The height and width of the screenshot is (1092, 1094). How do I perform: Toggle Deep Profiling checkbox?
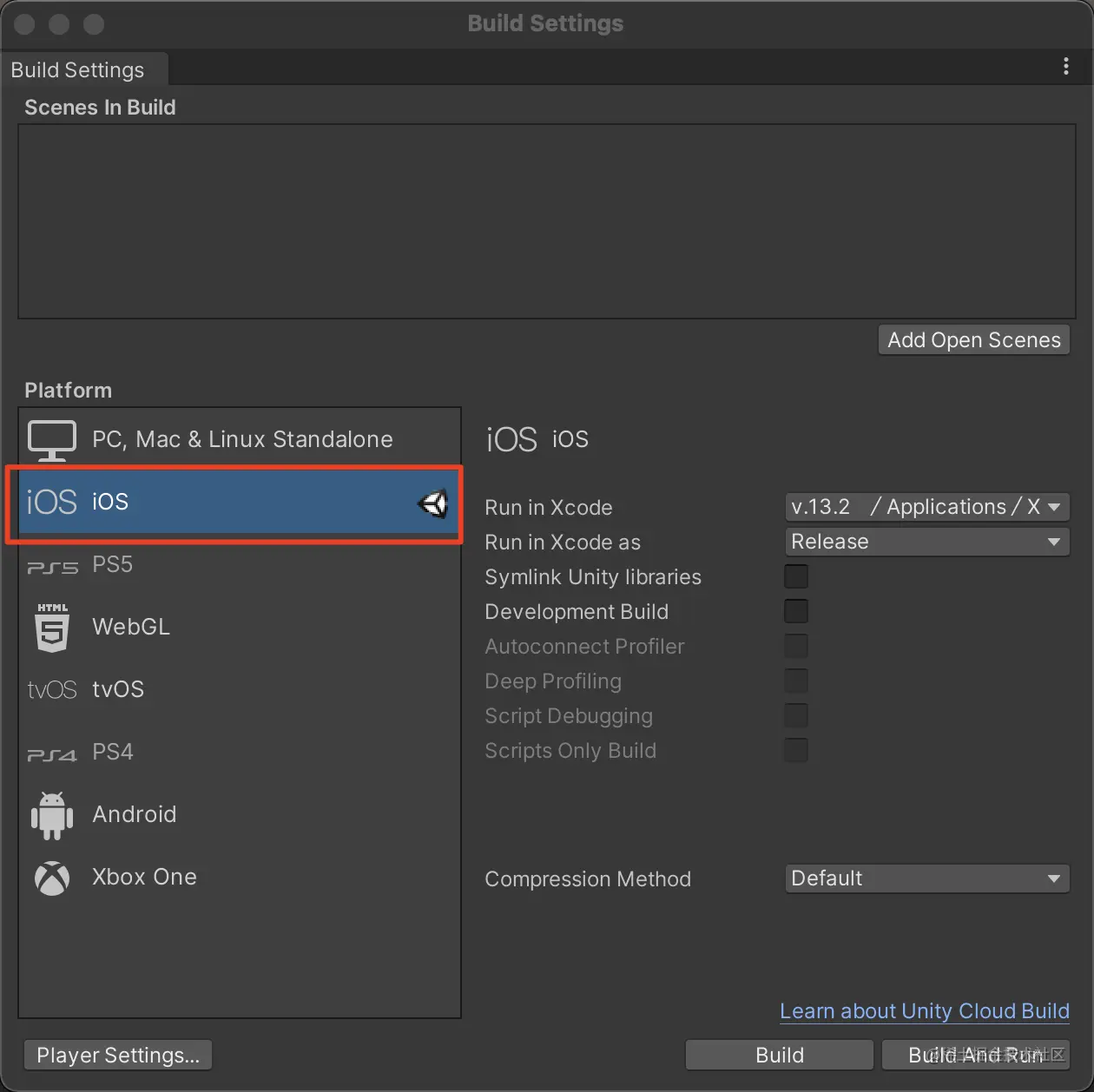point(796,681)
